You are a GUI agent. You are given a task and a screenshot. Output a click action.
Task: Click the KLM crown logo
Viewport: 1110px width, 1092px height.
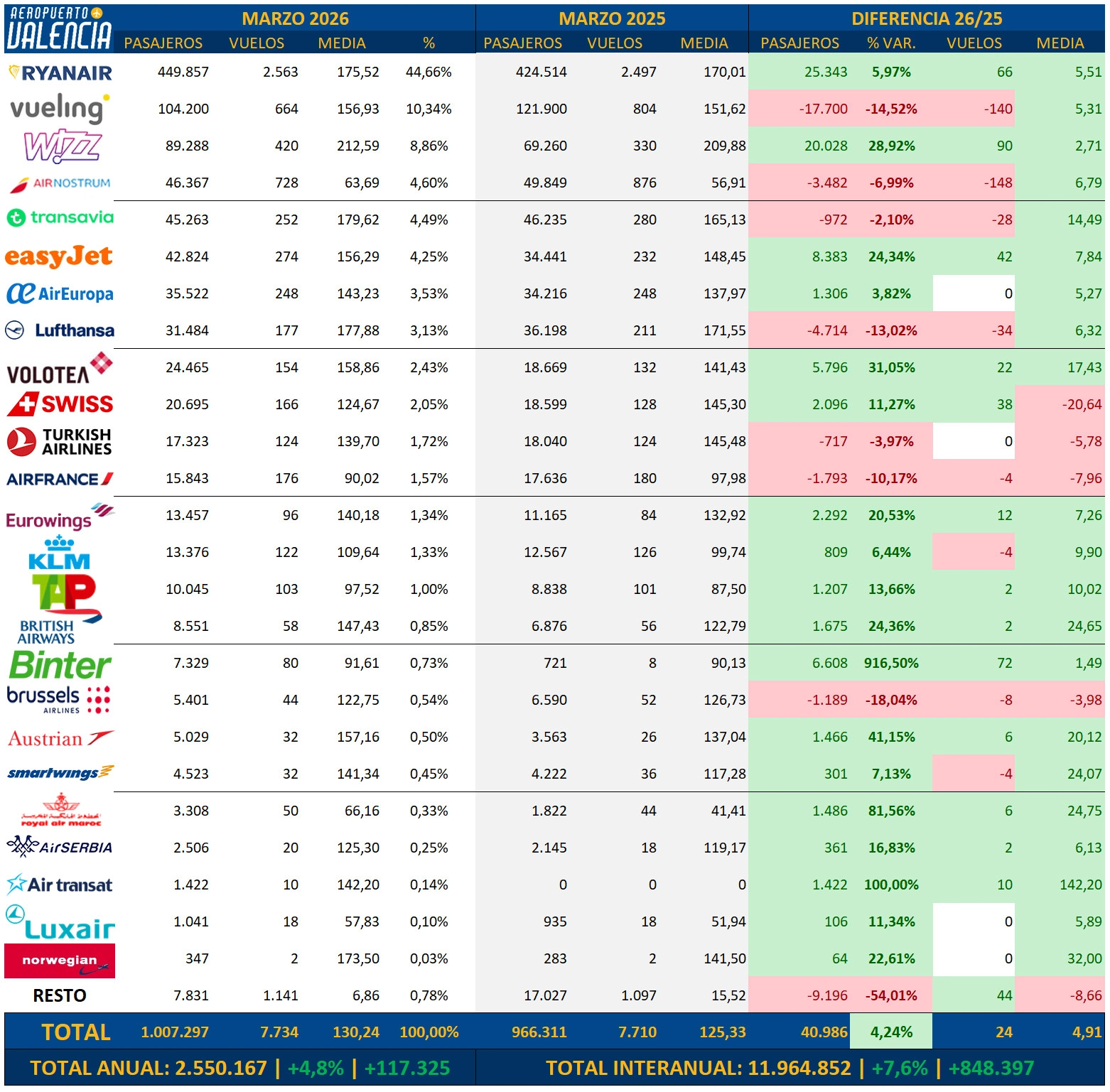coord(59,554)
